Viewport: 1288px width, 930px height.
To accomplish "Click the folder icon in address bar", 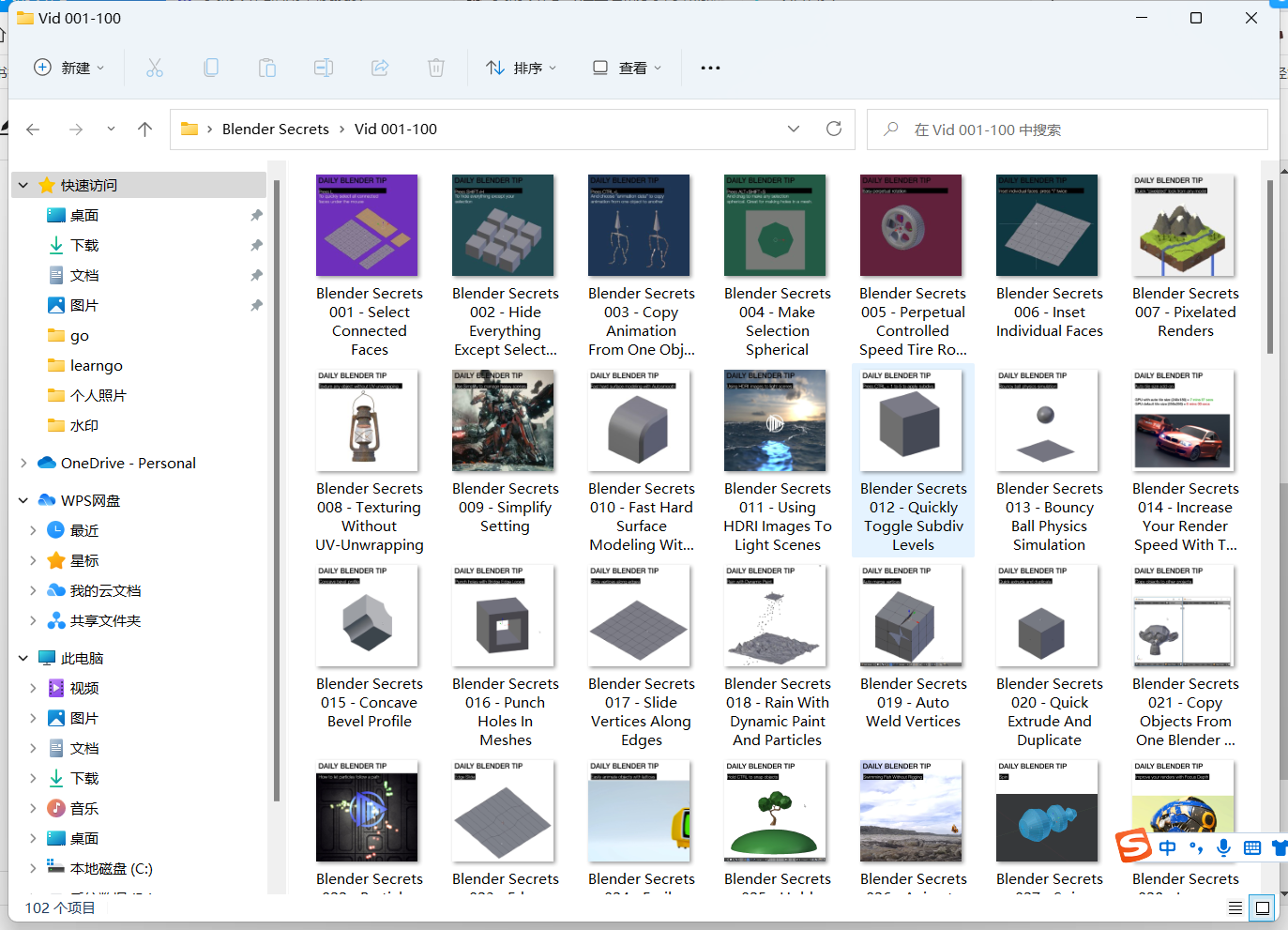I will click(x=189, y=129).
